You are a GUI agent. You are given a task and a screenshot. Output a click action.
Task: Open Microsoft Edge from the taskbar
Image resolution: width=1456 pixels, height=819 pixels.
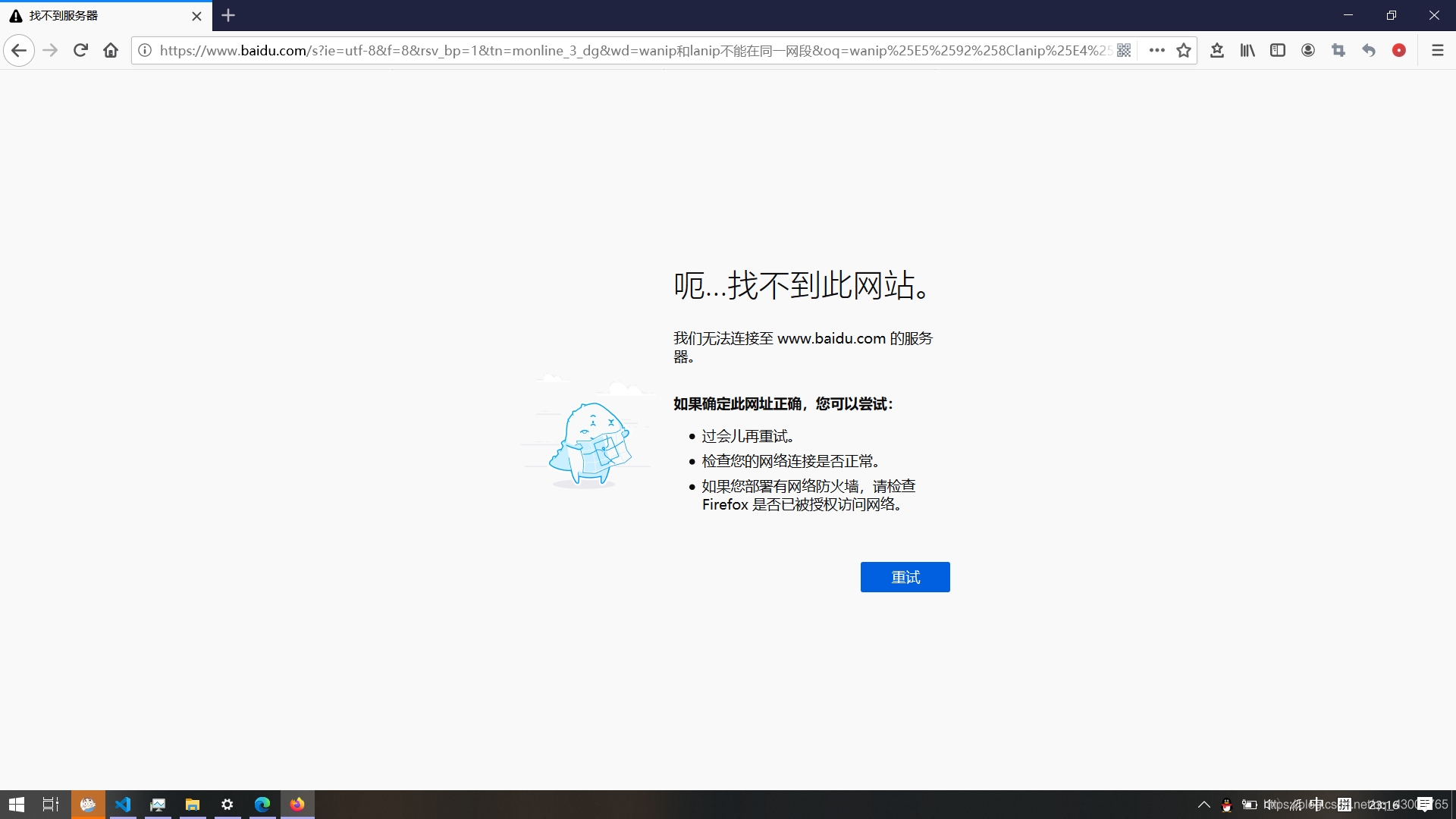point(262,805)
